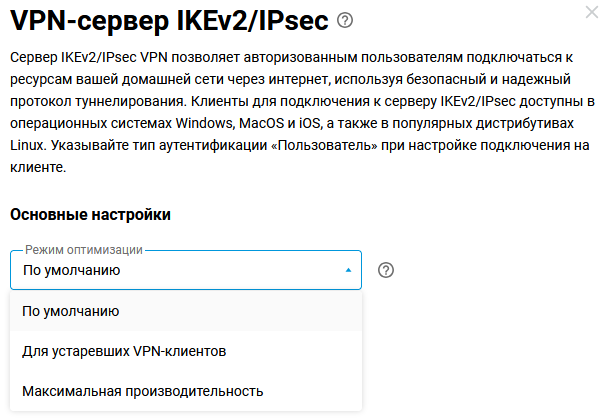The height and width of the screenshot is (420, 605).
Task: Choose 'Для устаревших VPN-клиентов' option
Action: 124,351
